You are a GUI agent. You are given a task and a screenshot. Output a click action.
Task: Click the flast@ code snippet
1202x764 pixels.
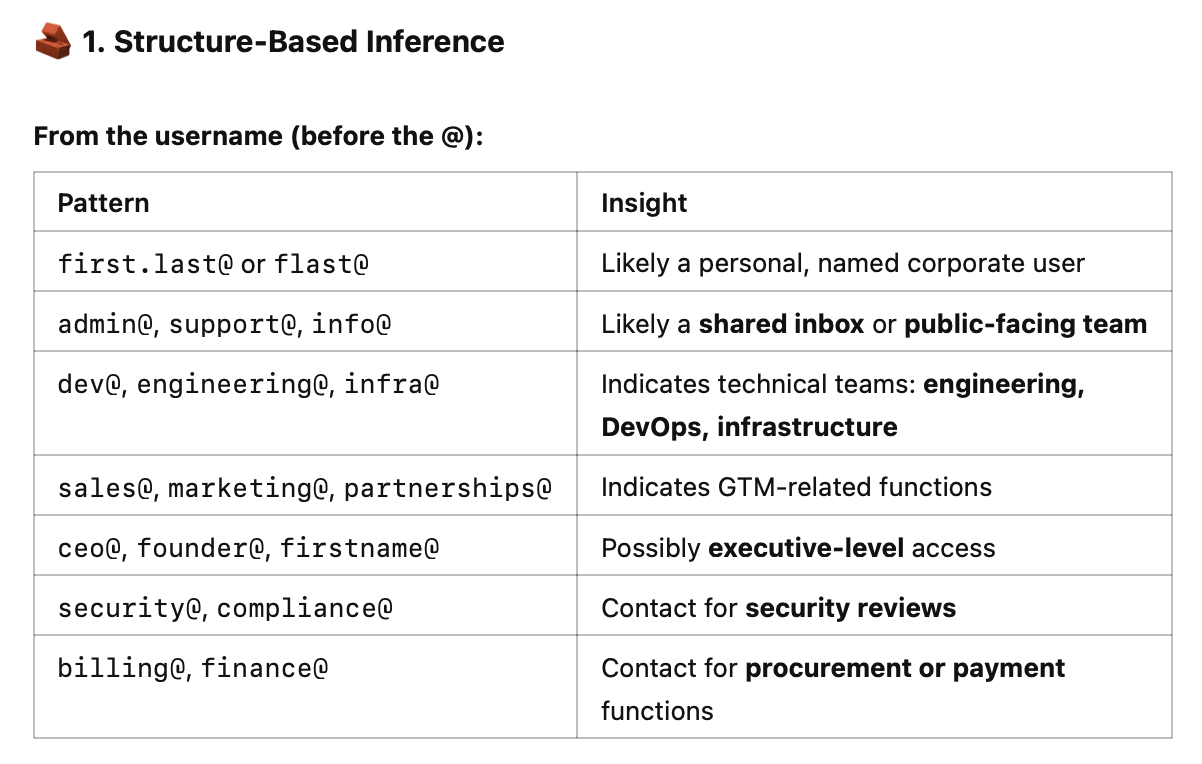322,264
